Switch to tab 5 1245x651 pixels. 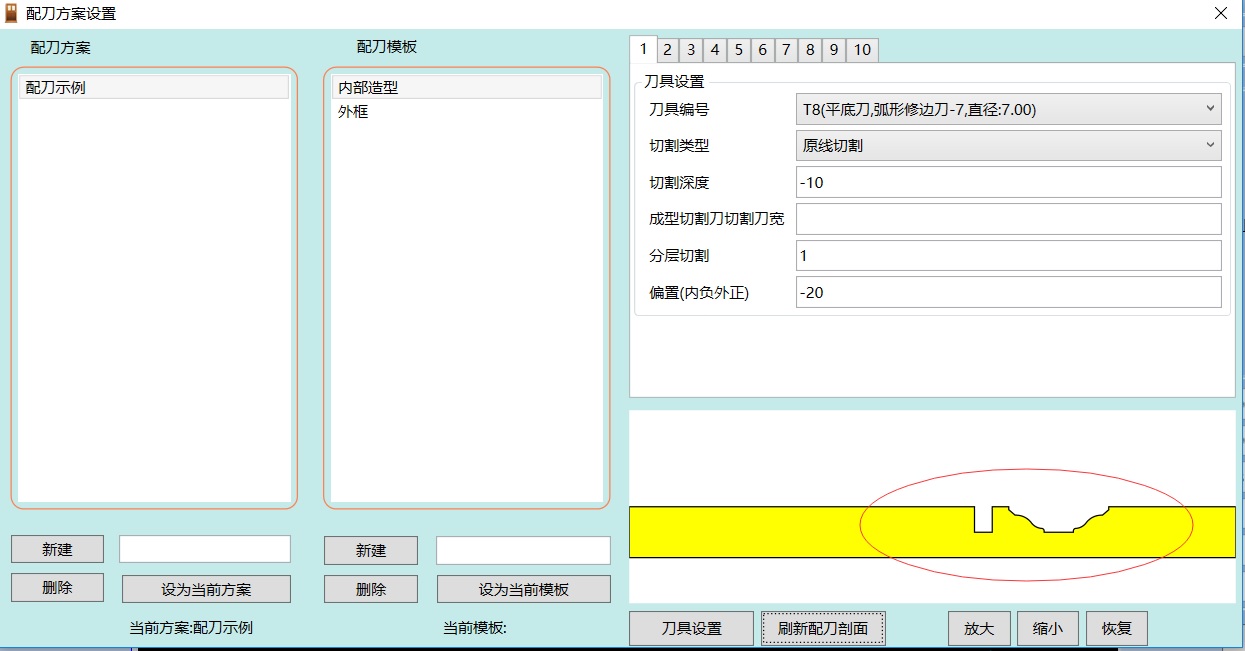[x=738, y=50]
